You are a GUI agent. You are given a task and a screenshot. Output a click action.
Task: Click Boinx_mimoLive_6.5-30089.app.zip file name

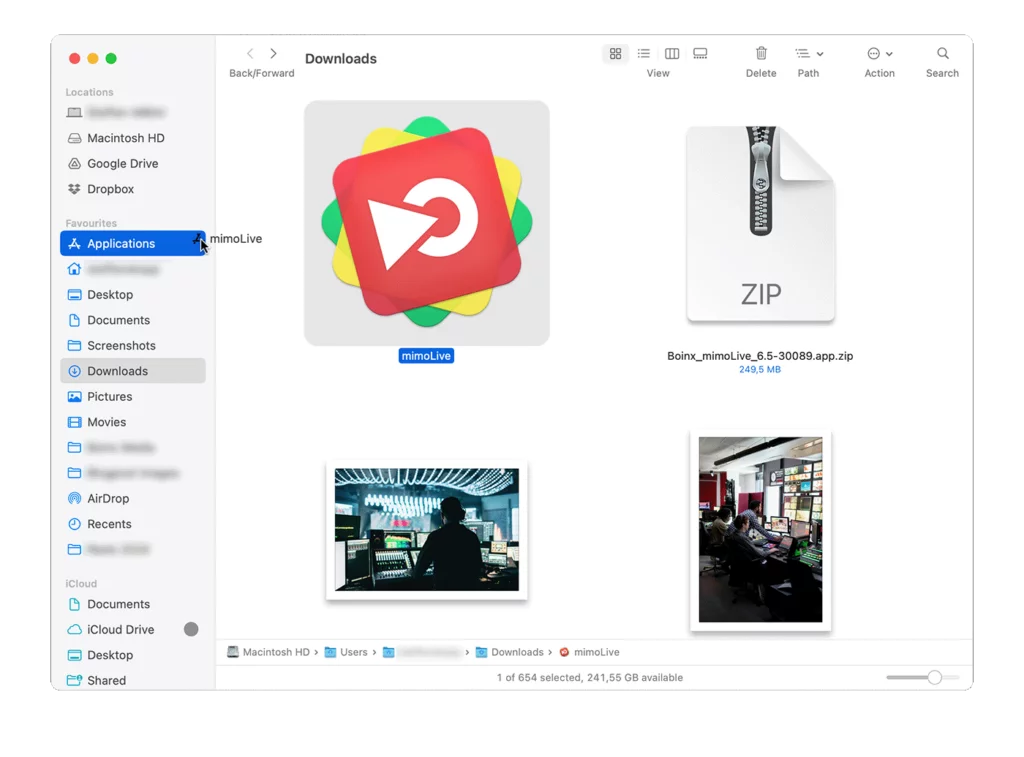point(760,356)
